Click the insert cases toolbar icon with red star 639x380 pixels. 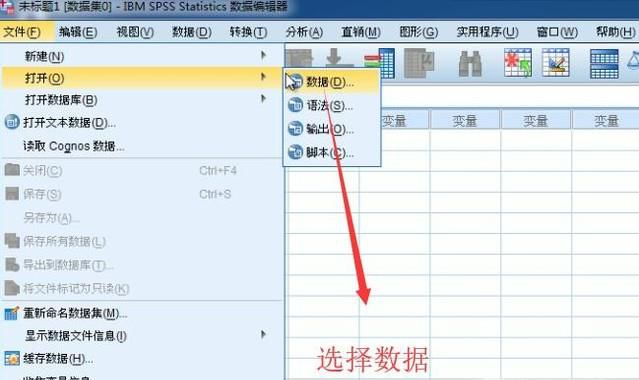point(518,63)
